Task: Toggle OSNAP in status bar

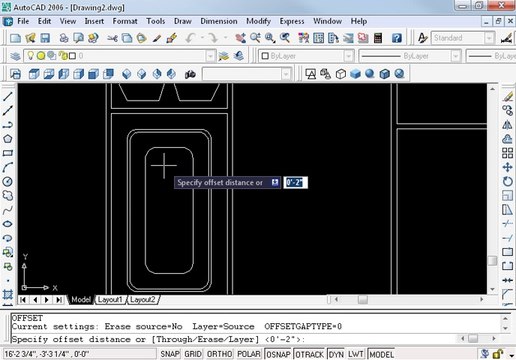Action: 278,354
